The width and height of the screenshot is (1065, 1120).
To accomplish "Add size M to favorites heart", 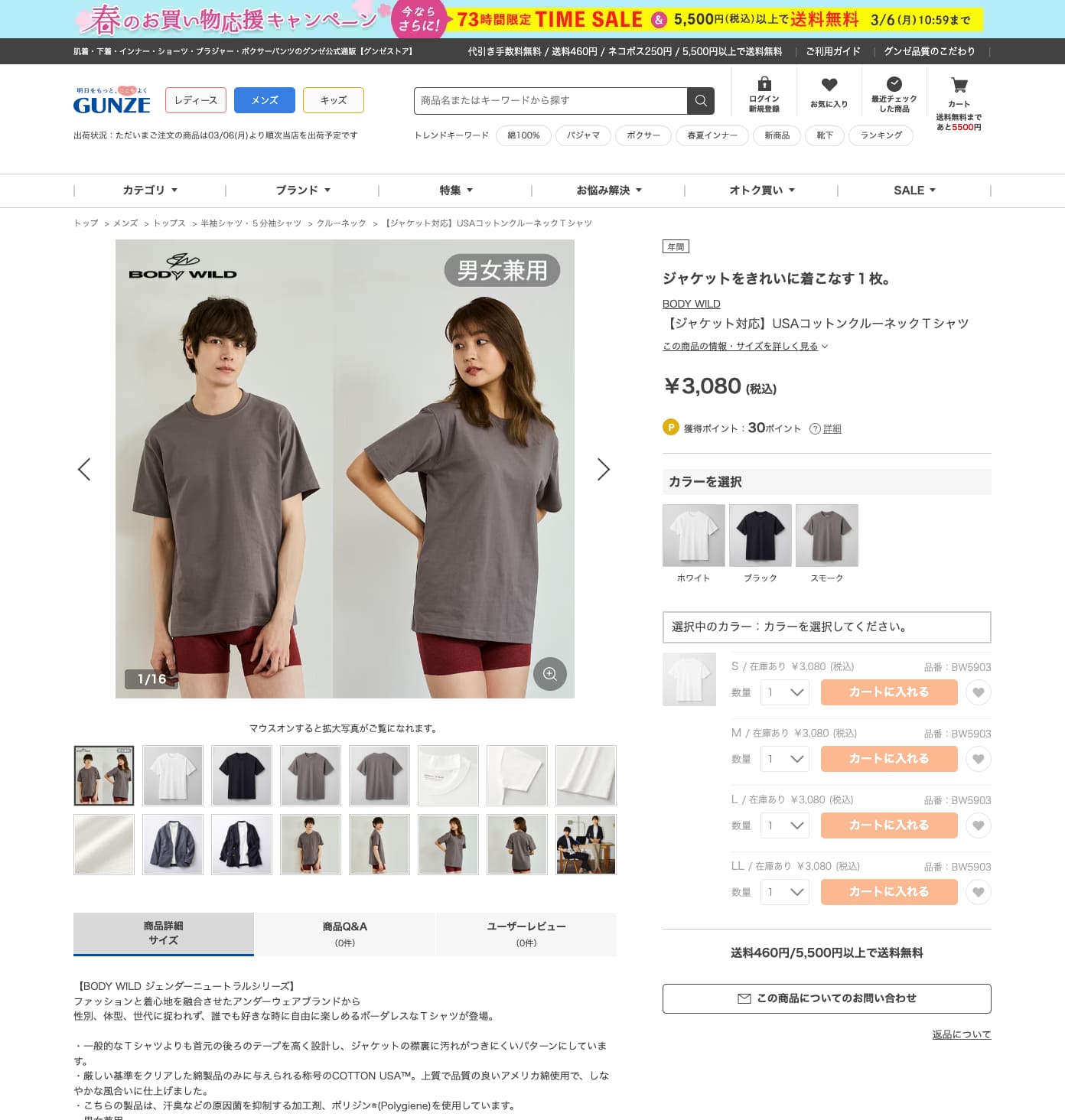I will click(x=979, y=759).
